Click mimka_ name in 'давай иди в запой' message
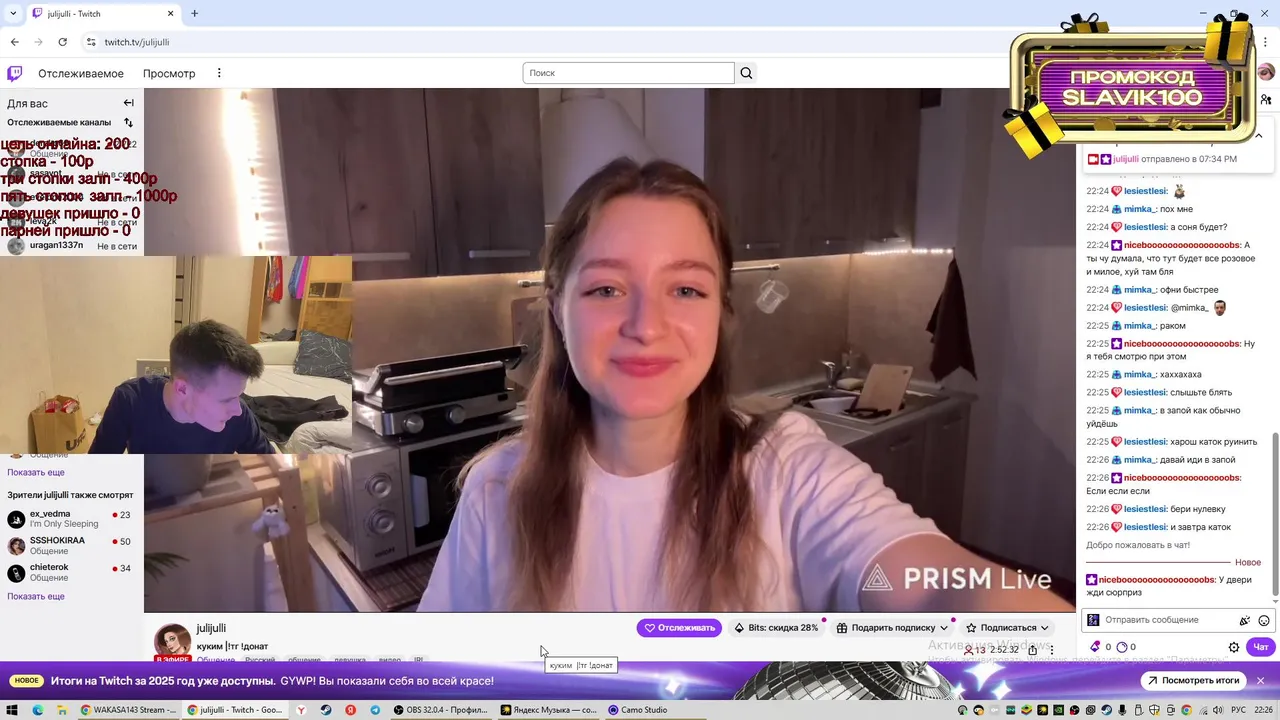The width and height of the screenshot is (1280, 720). (x=1139, y=460)
